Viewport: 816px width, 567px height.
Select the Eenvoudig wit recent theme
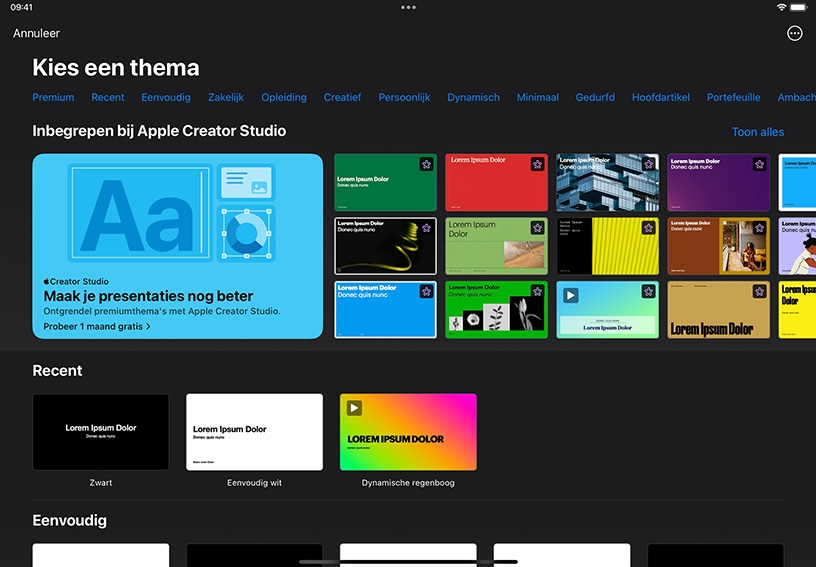click(254, 432)
